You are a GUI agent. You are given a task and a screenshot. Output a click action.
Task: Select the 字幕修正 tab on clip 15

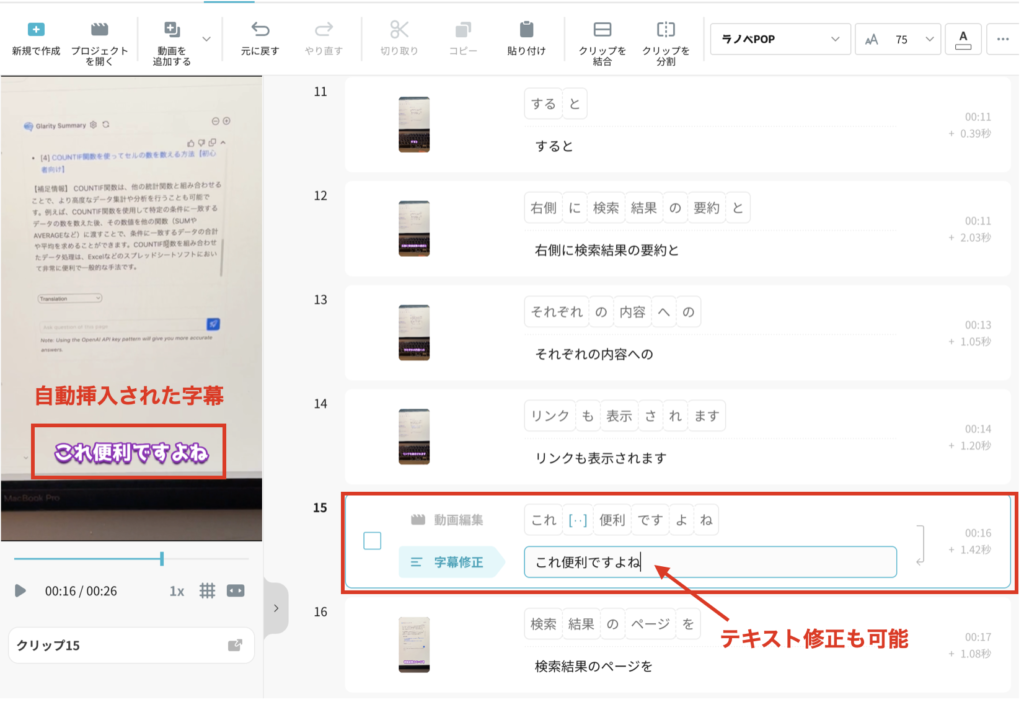point(447,562)
